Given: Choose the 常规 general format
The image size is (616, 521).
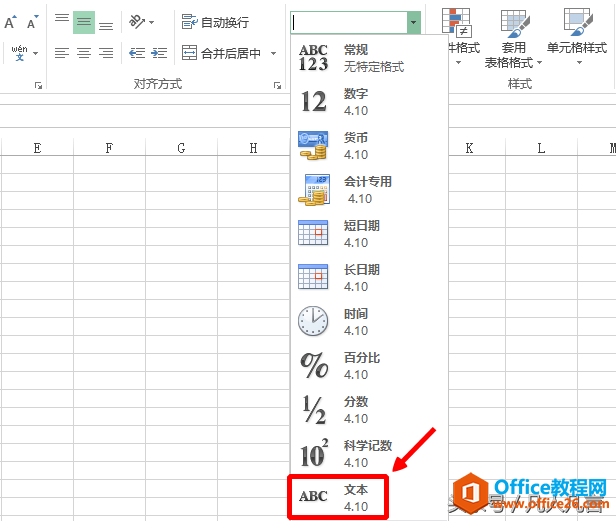Looking at the screenshot, I should (369, 58).
